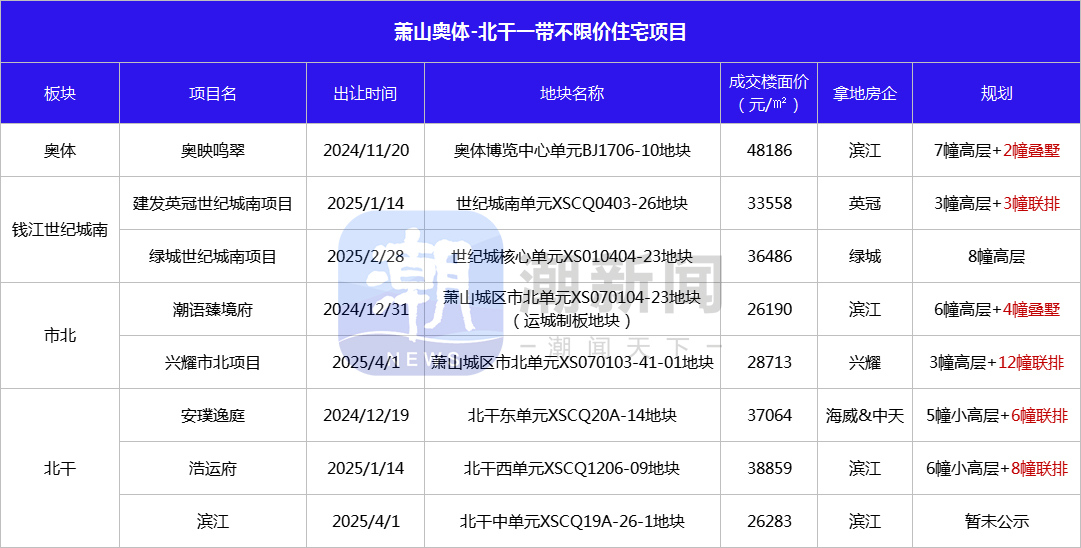The image size is (1081, 548).
Task: Select project name 潮语臻境府
Action: (213, 309)
